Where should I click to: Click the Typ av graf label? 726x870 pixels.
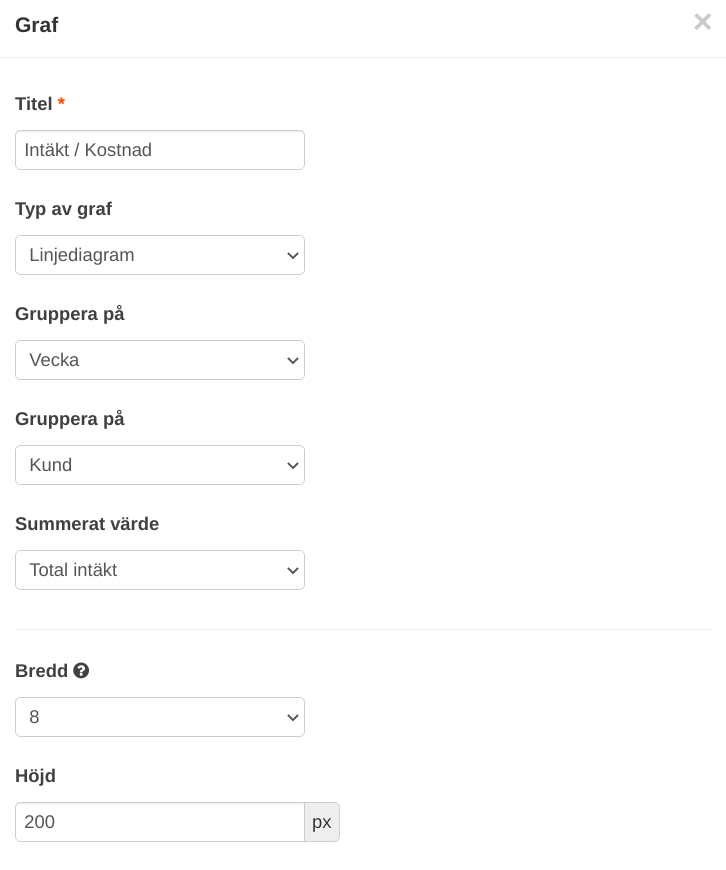63,209
